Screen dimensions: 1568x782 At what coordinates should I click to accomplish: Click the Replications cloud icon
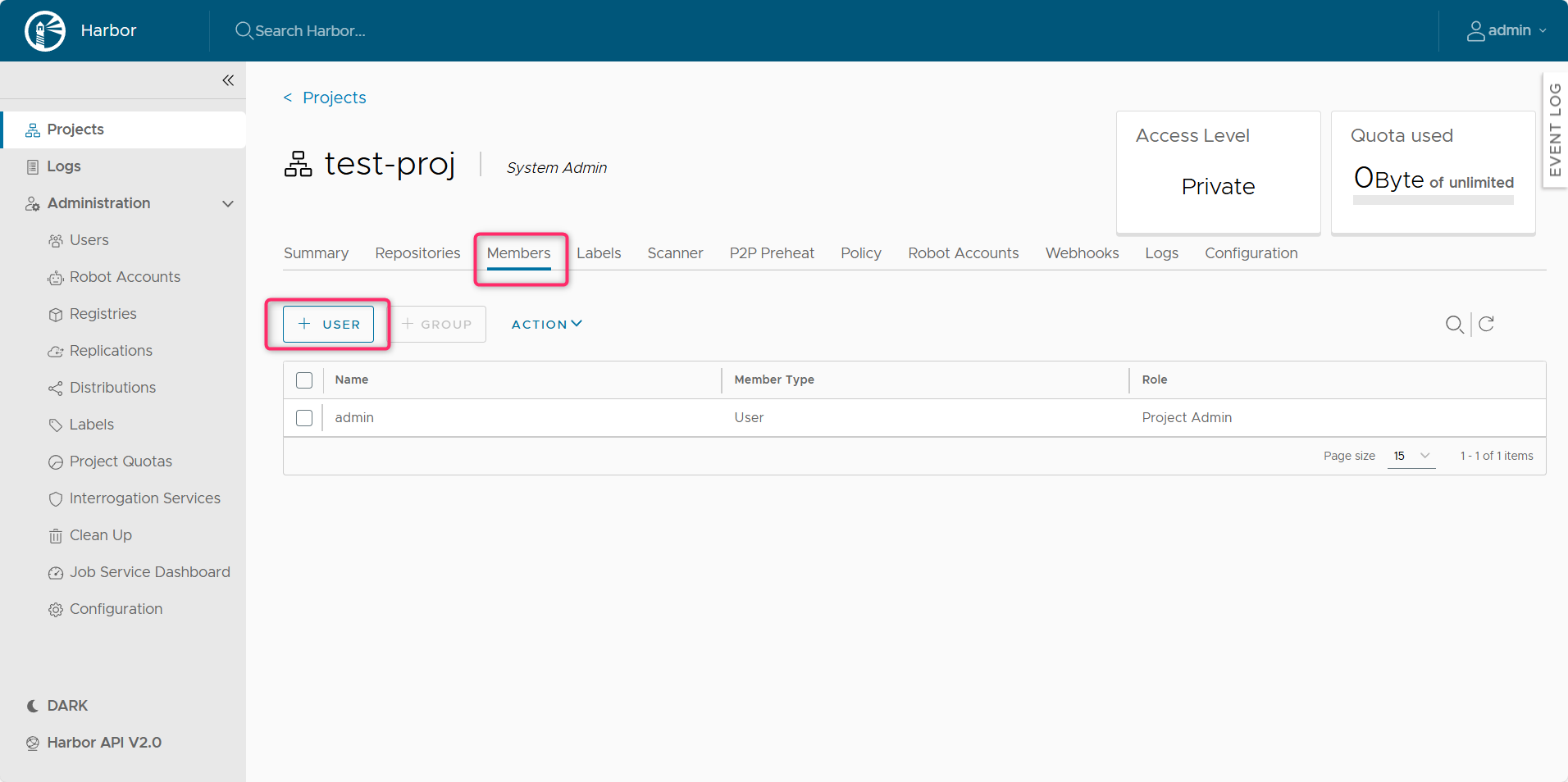(56, 352)
